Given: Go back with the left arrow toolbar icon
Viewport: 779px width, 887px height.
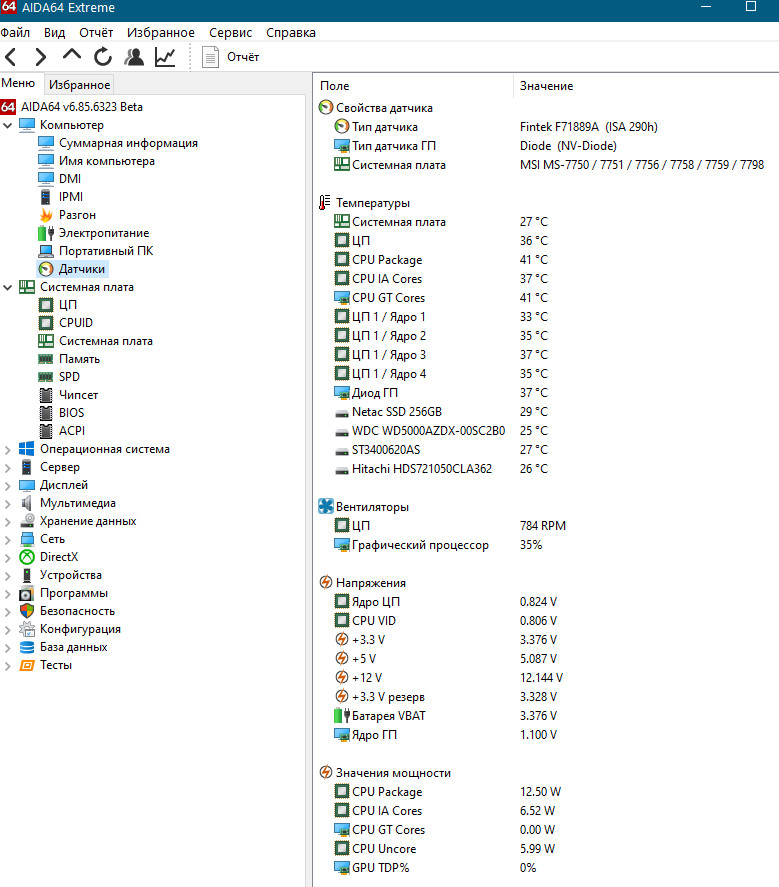Looking at the screenshot, I should click(11, 57).
